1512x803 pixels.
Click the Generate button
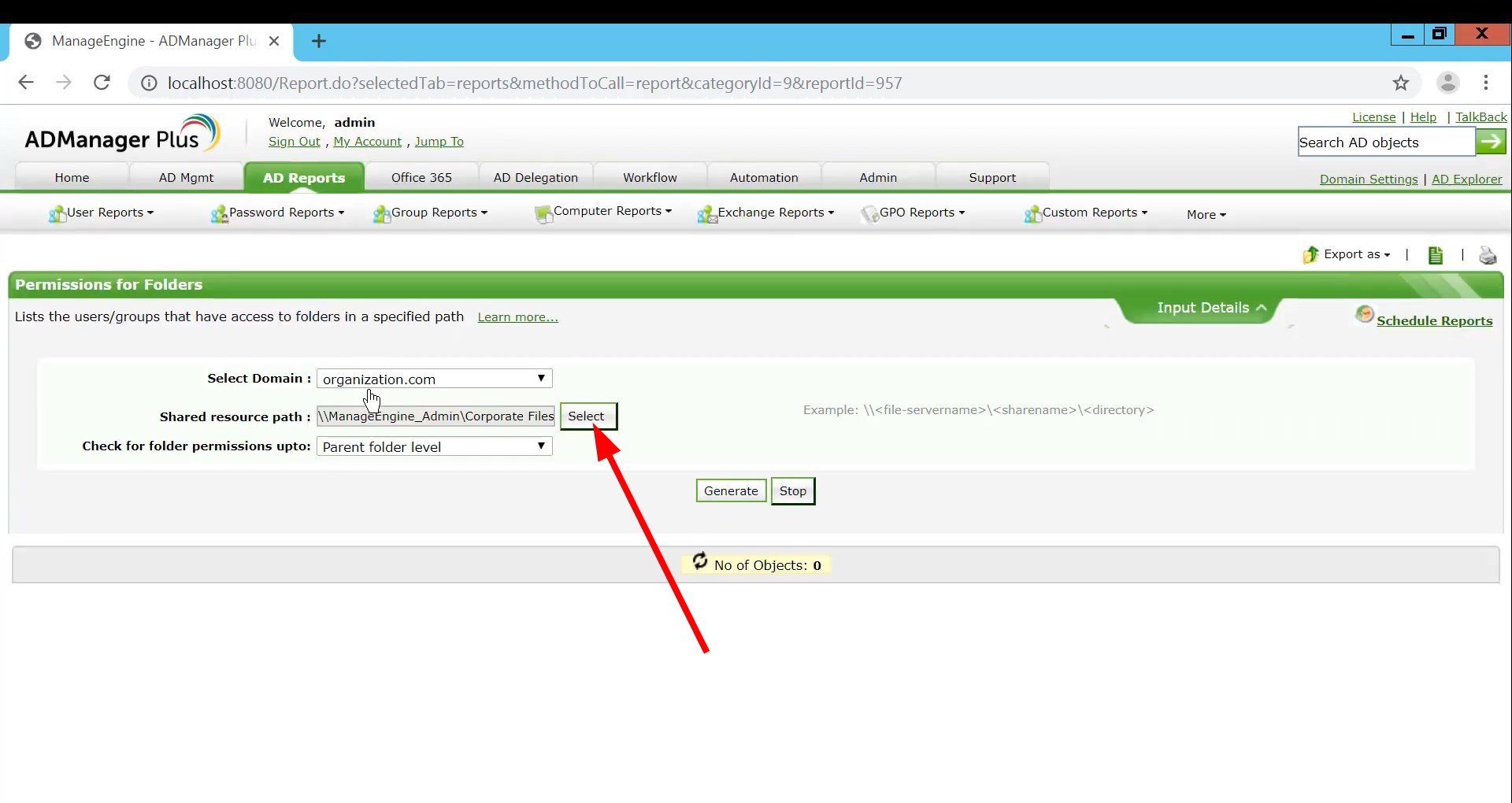731,490
